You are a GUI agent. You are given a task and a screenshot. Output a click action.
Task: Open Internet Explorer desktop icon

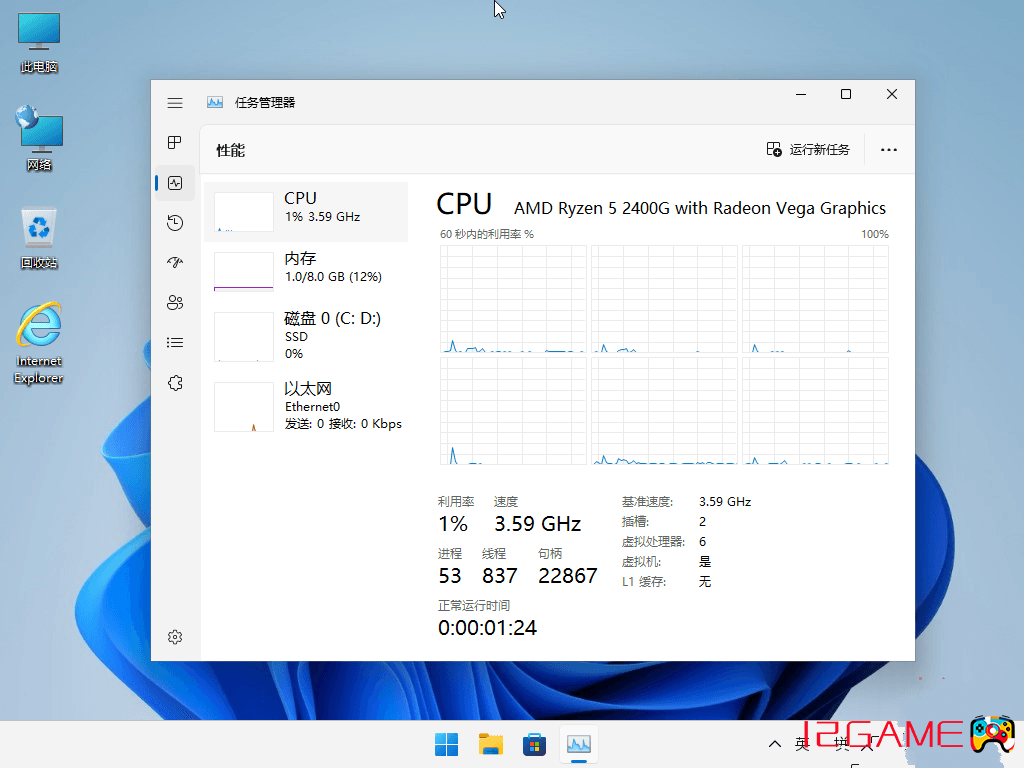(x=39, y=343)
